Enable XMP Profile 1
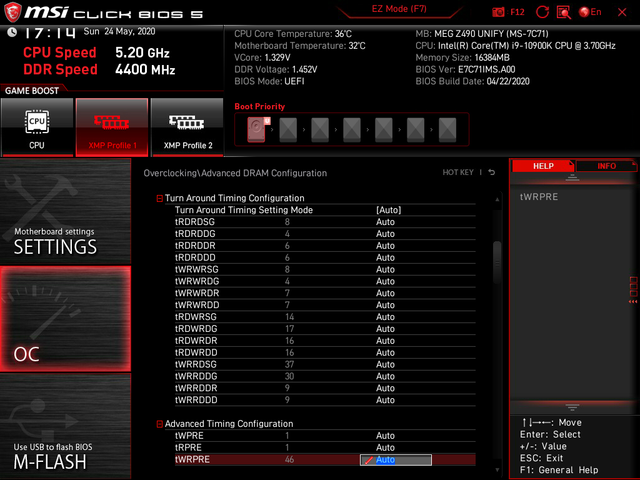640x480 pixels. click(x=112, y=127)
